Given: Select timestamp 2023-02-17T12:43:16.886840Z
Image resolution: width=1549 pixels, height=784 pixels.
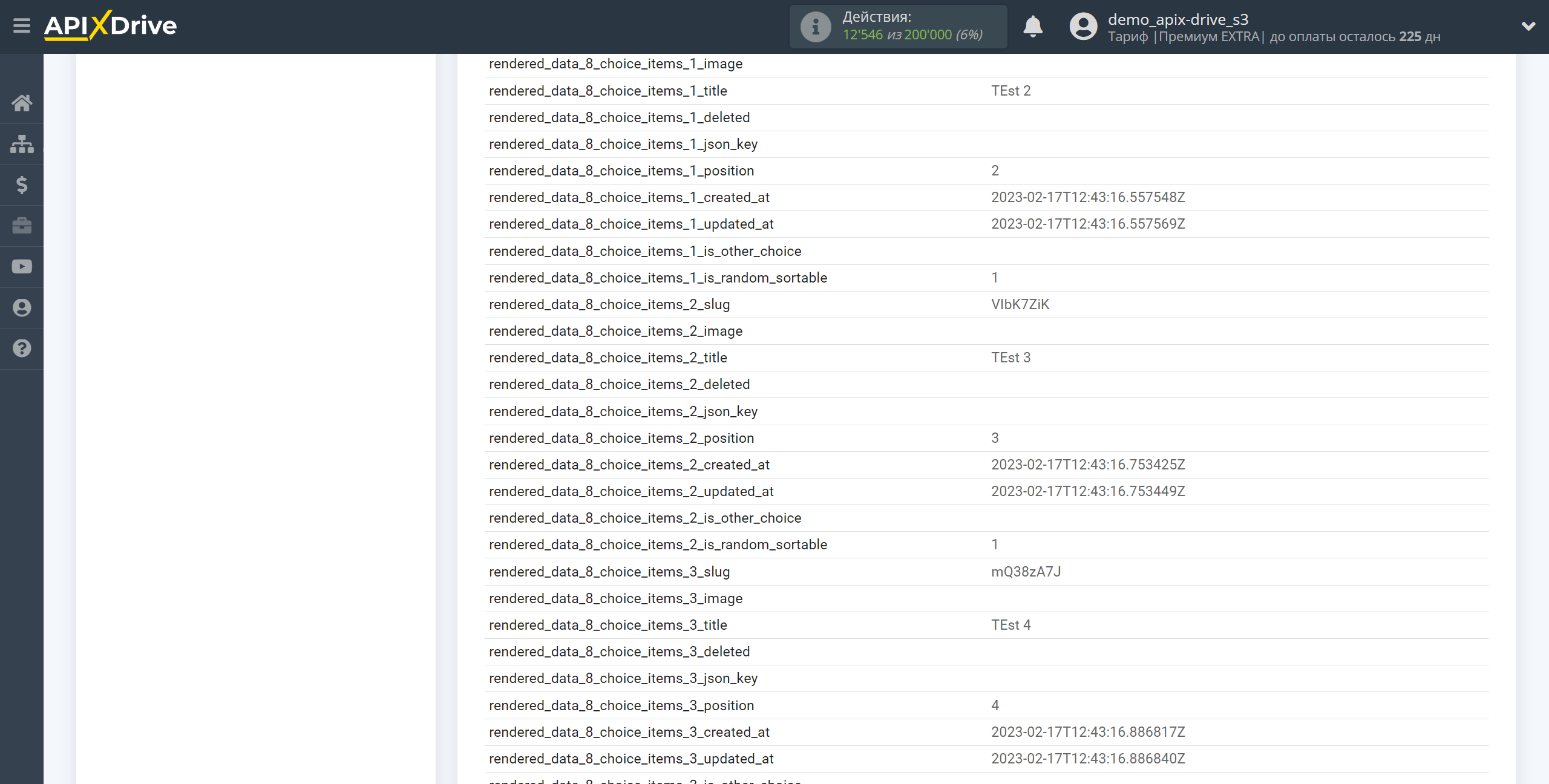Looking at the screenshot, I should point(1088,759).
